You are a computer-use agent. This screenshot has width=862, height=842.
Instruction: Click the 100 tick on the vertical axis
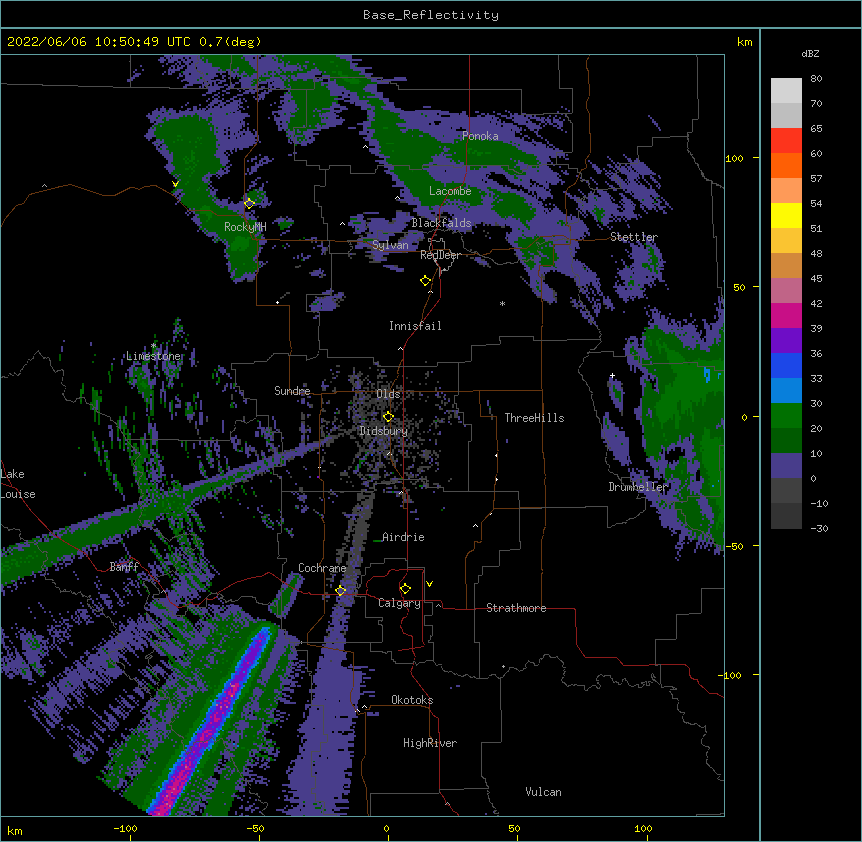(x=734, y=158)
